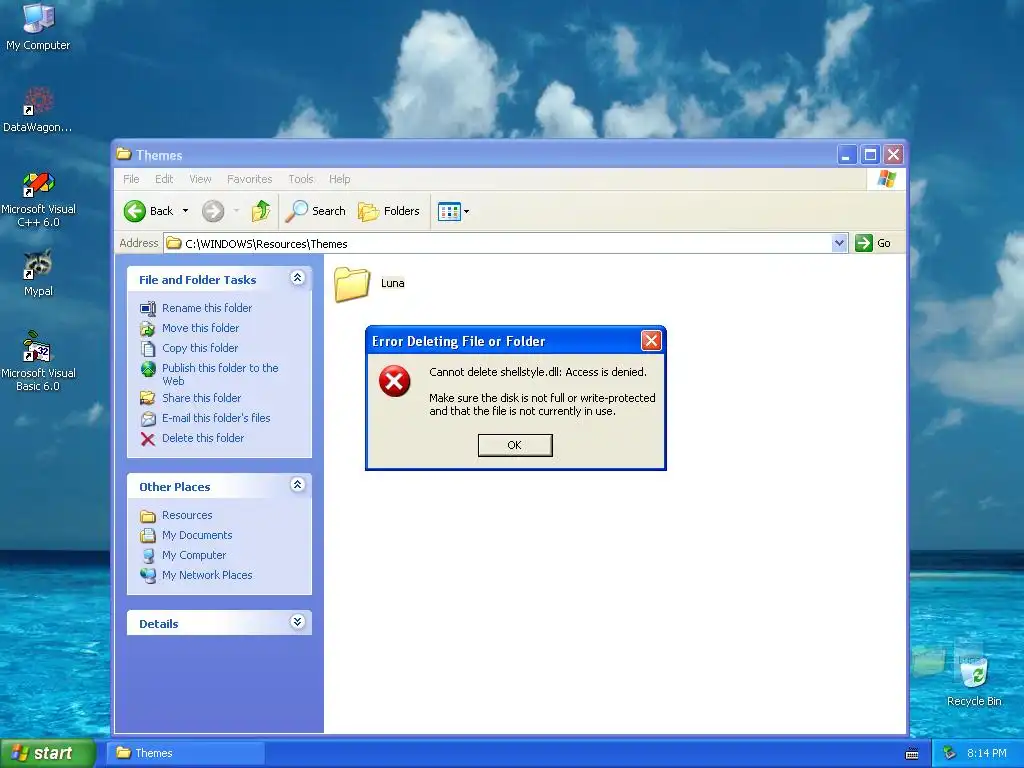Go up one folder level
This screenshot has width=1024, height=768.
[x=261, y=210]
